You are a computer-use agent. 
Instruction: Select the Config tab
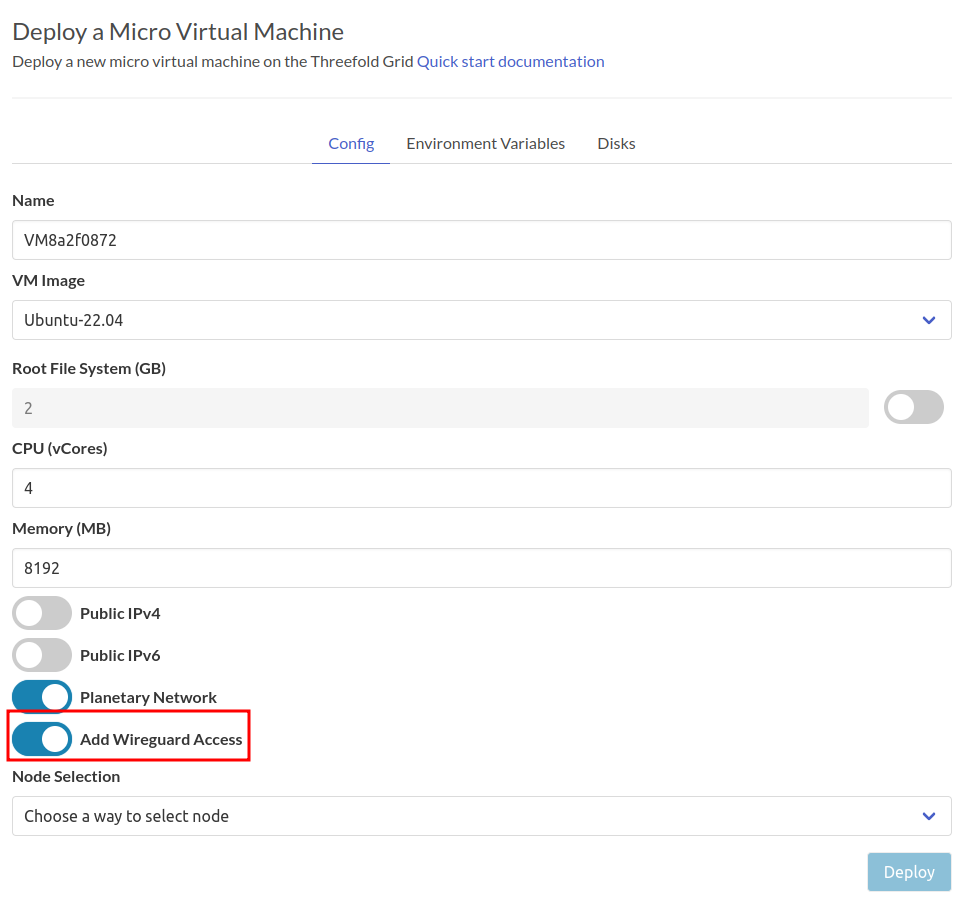[350, 143]
